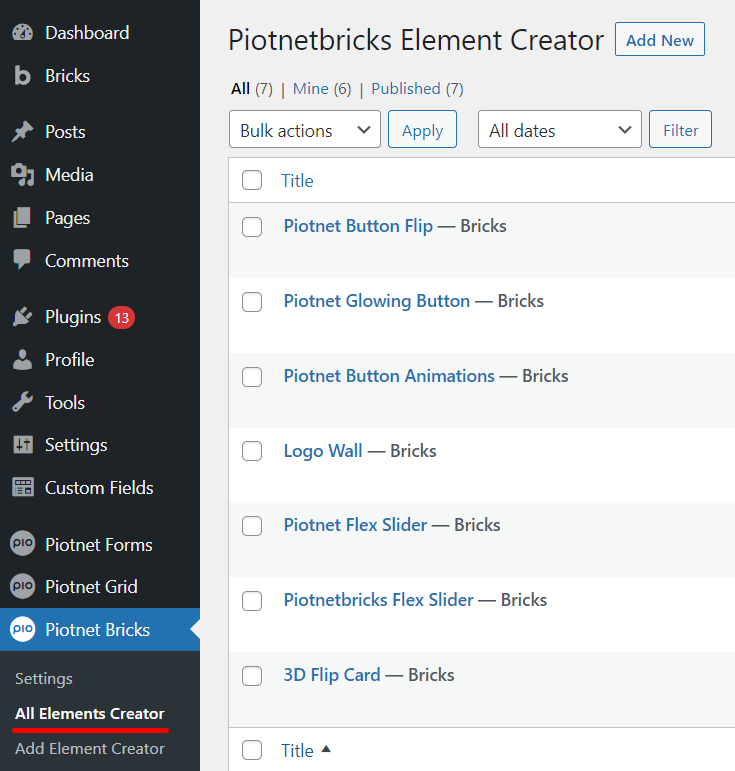
Task: Tick the 3D Flip Card checkbox
Action: coord(252,676)
